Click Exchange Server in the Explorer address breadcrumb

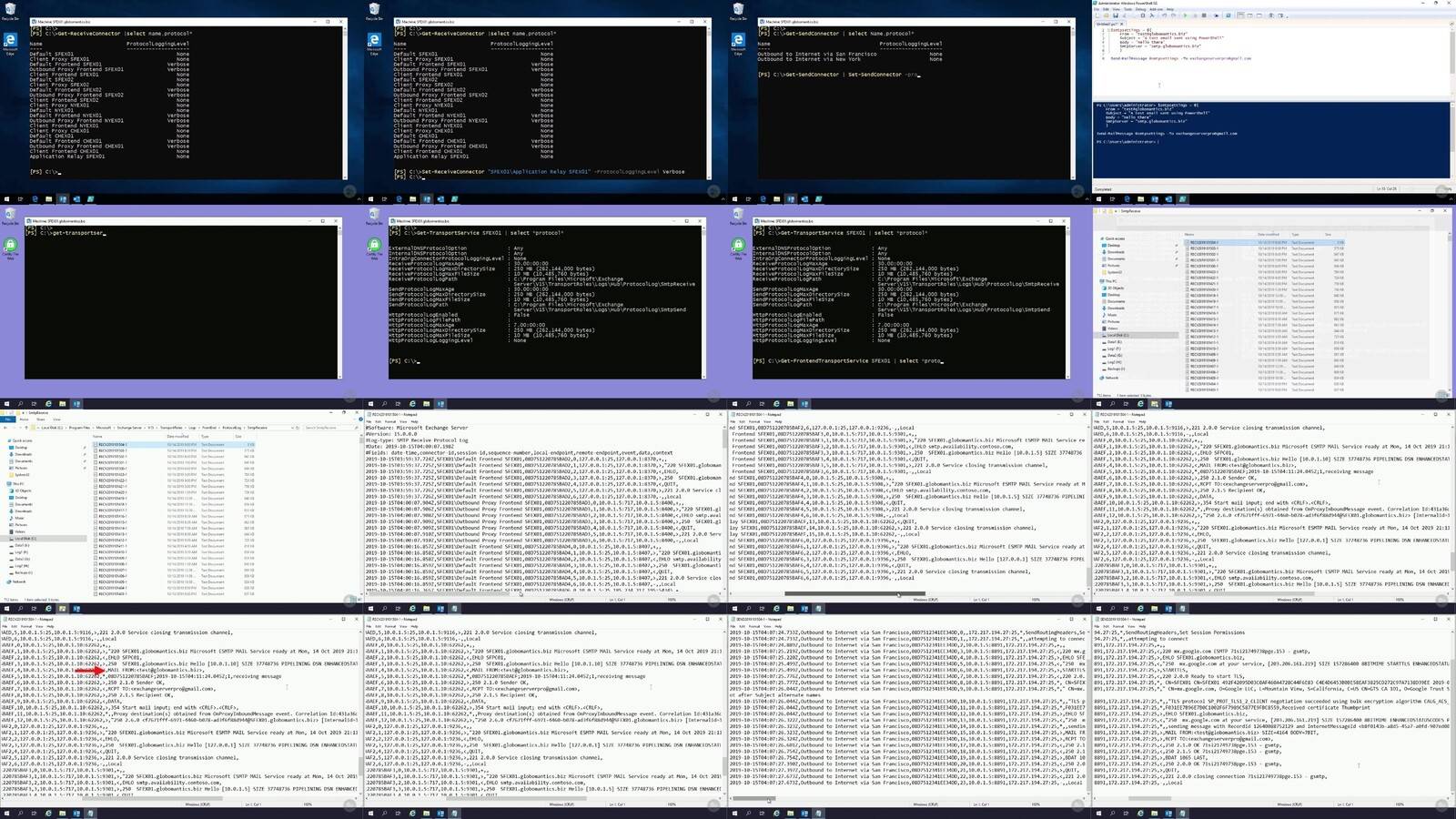click(x=129, y=427)
